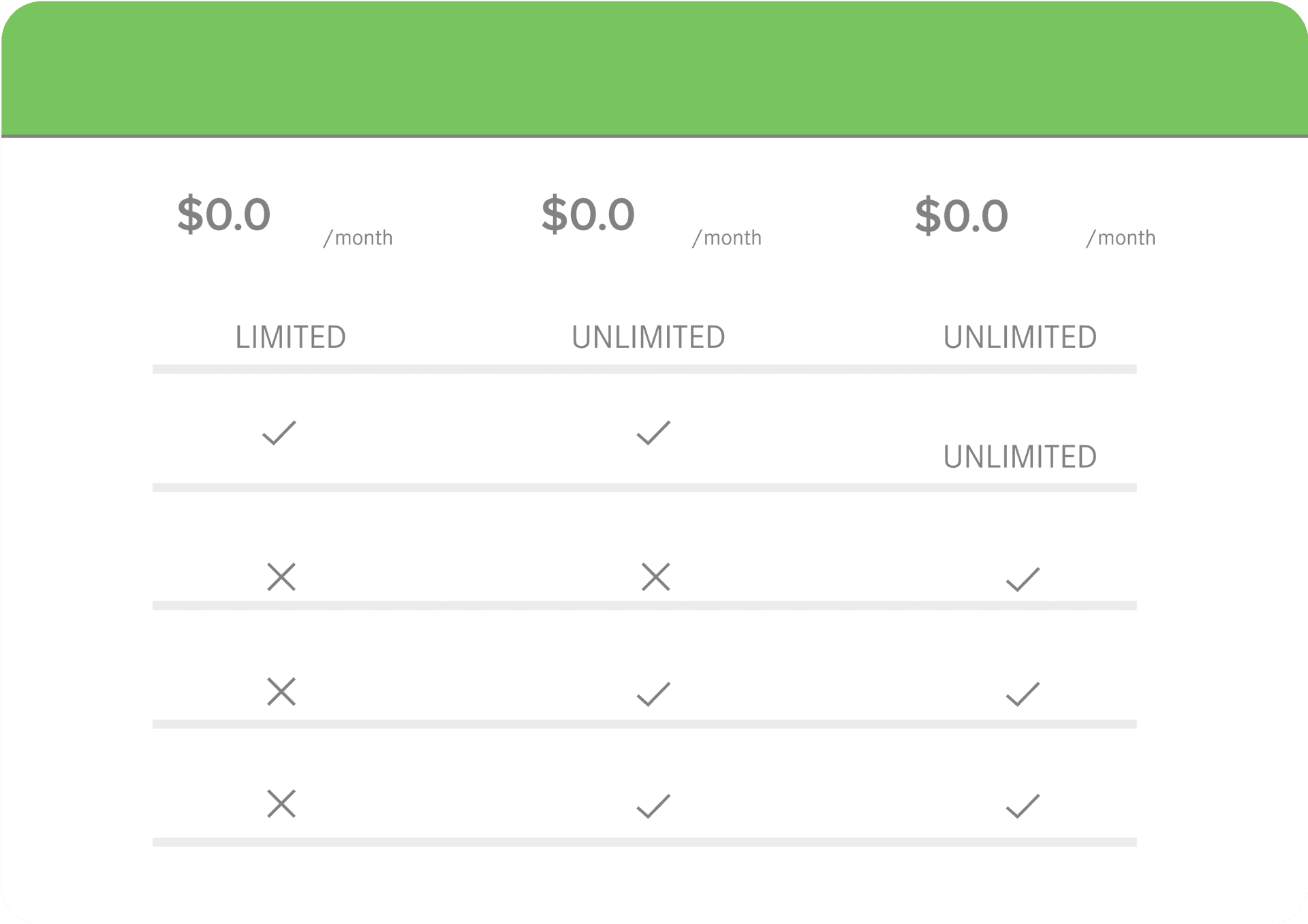The image size is (1308, 924).
Task: Click the LIMITED label in the first plan
Action: pos(291,337)
